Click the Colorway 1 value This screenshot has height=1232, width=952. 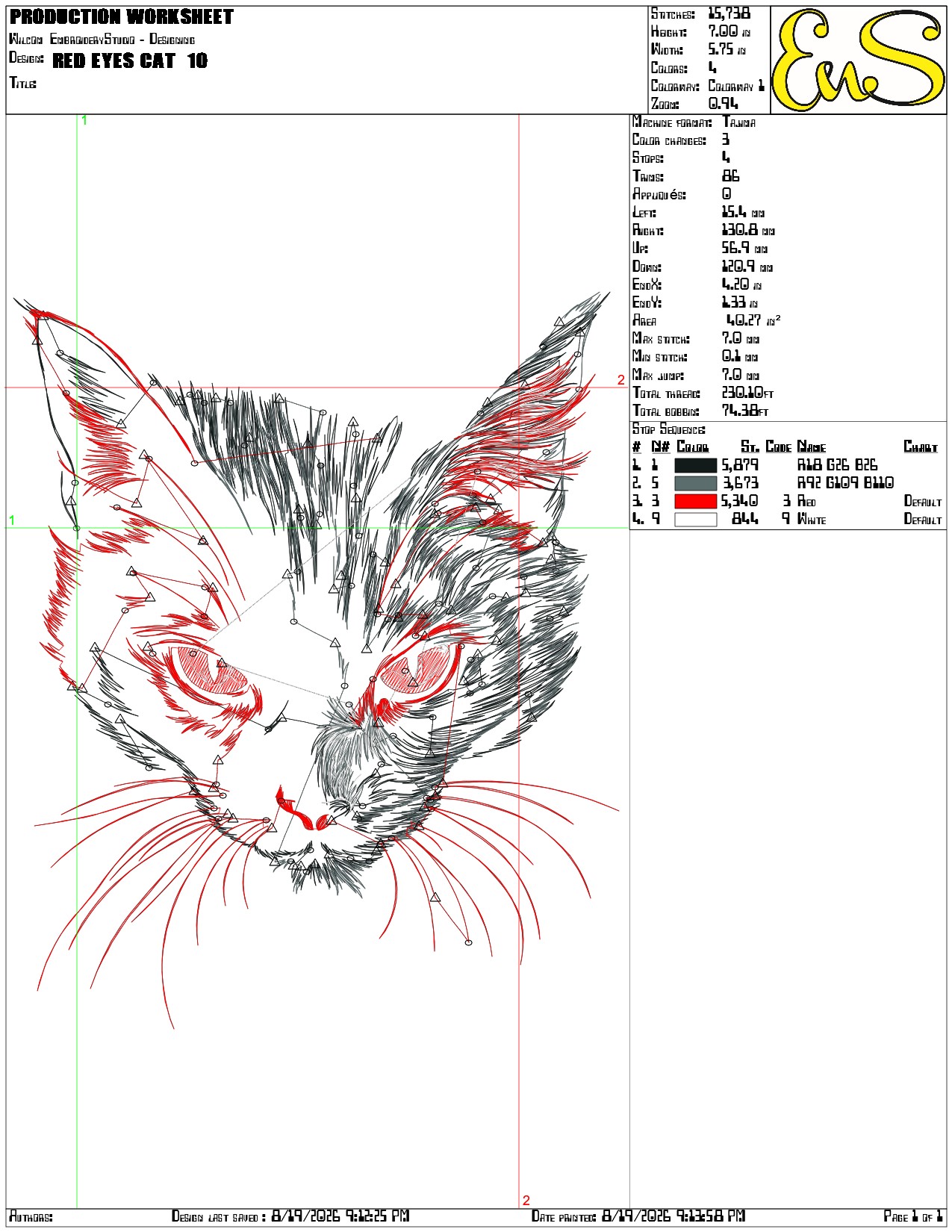[x=736, y=86]
